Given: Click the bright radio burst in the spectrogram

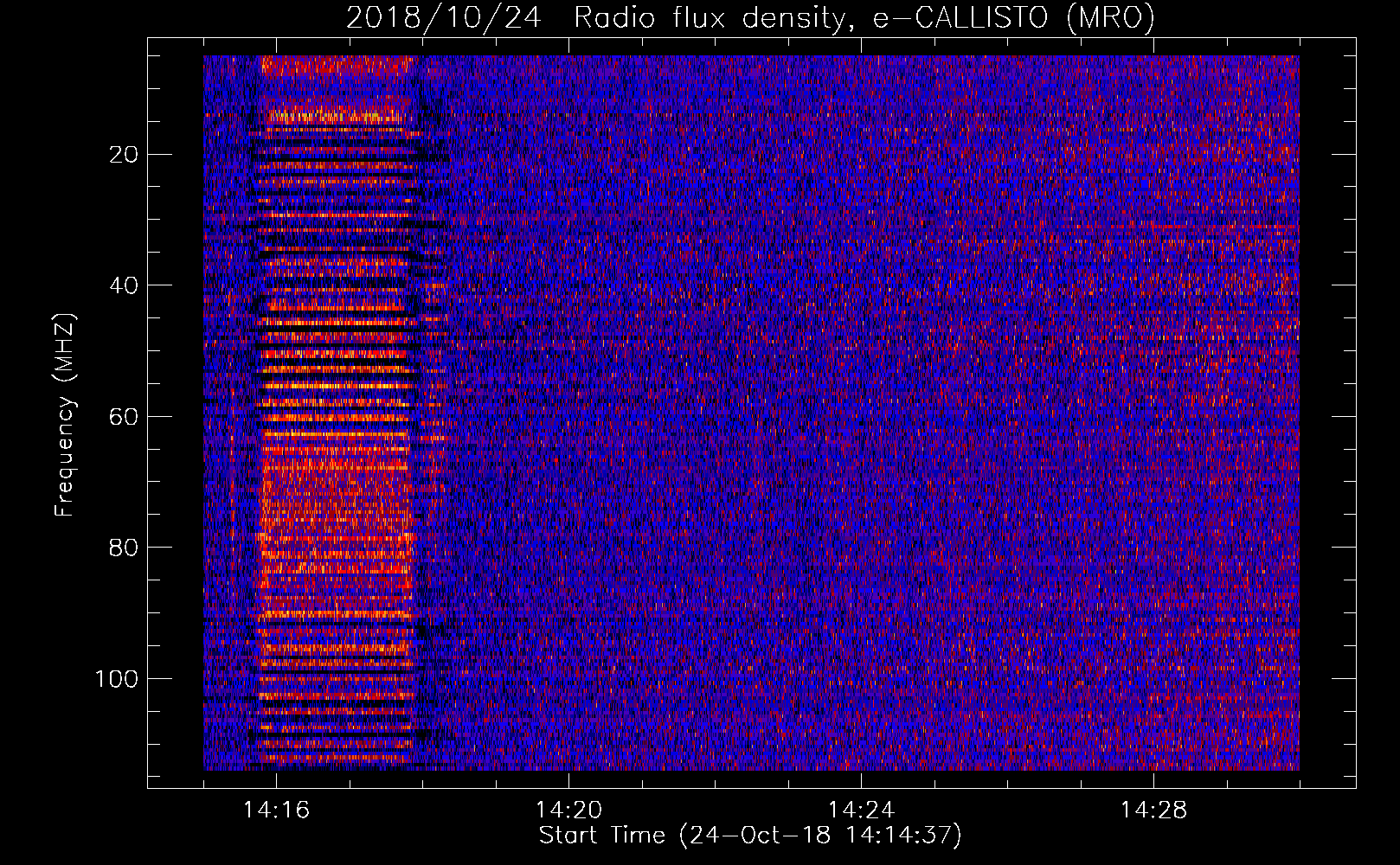Looking at the screenshot, I should [336, 411].
